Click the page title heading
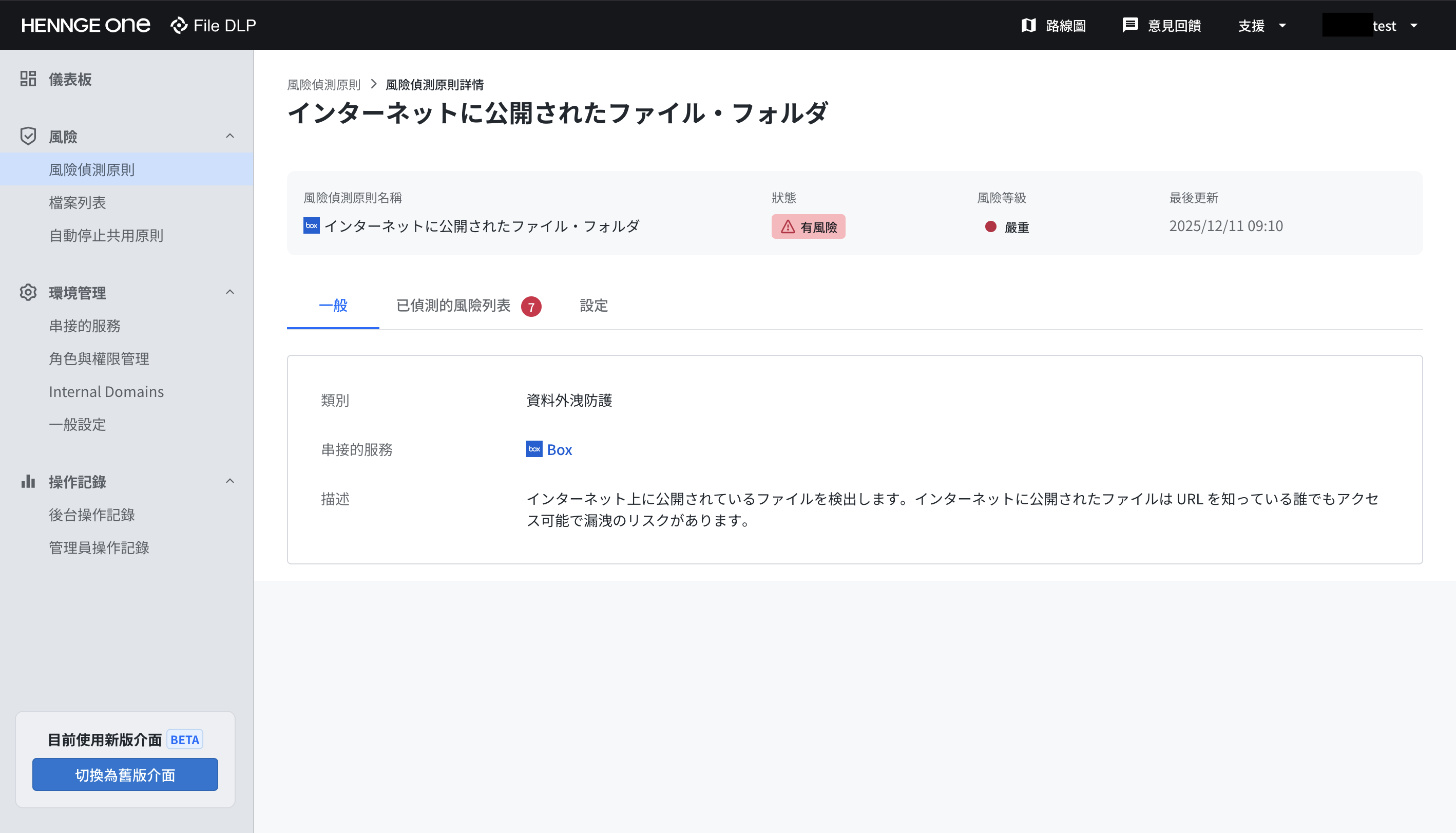The image size is (1456, 833). click(558, 112)
